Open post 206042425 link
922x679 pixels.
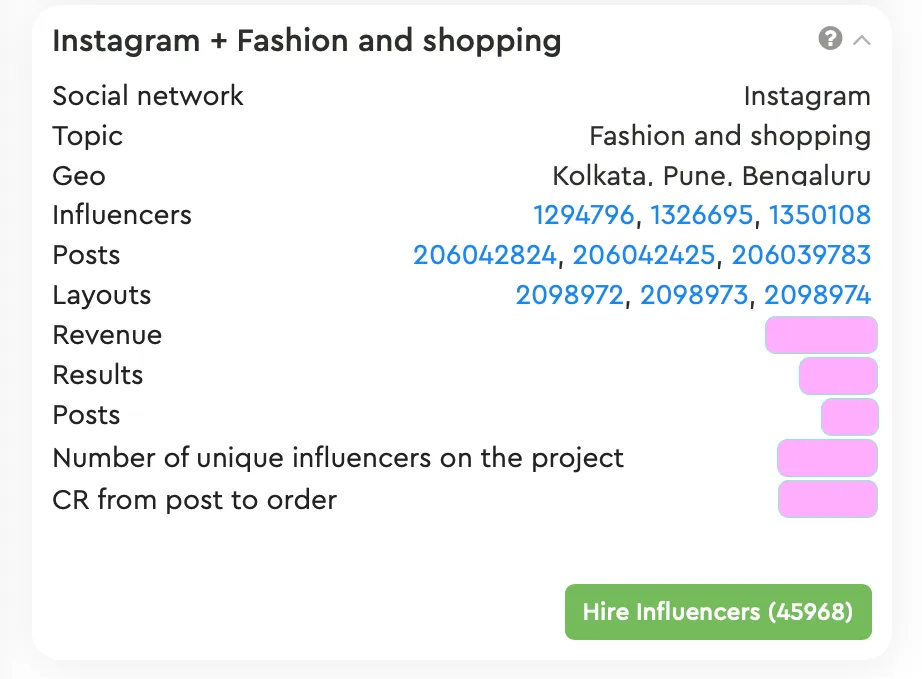pyautogui.click(x=643, y=255)
